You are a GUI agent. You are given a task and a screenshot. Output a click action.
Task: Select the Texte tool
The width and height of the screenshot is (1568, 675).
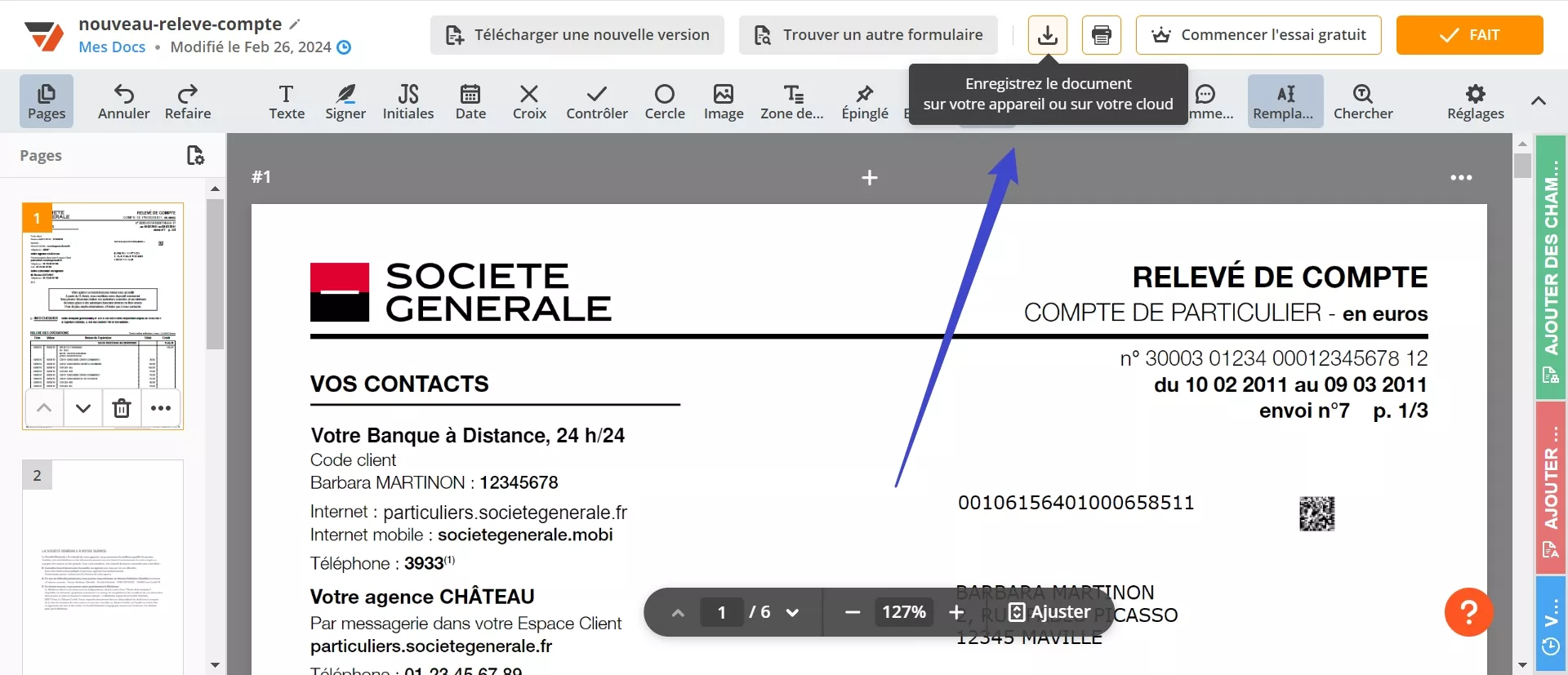287,101
